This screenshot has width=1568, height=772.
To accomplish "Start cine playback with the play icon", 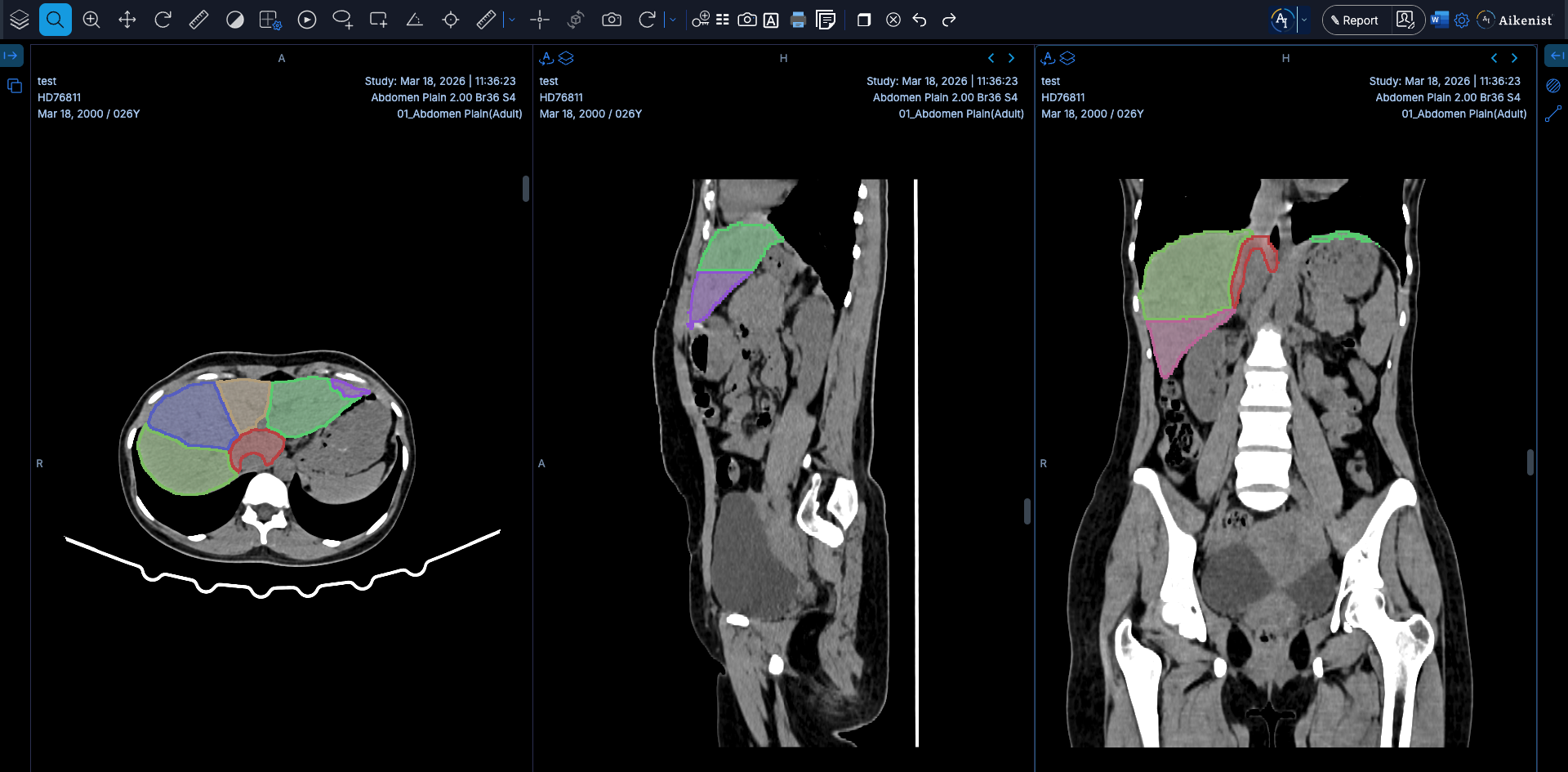I will (306, 20).
